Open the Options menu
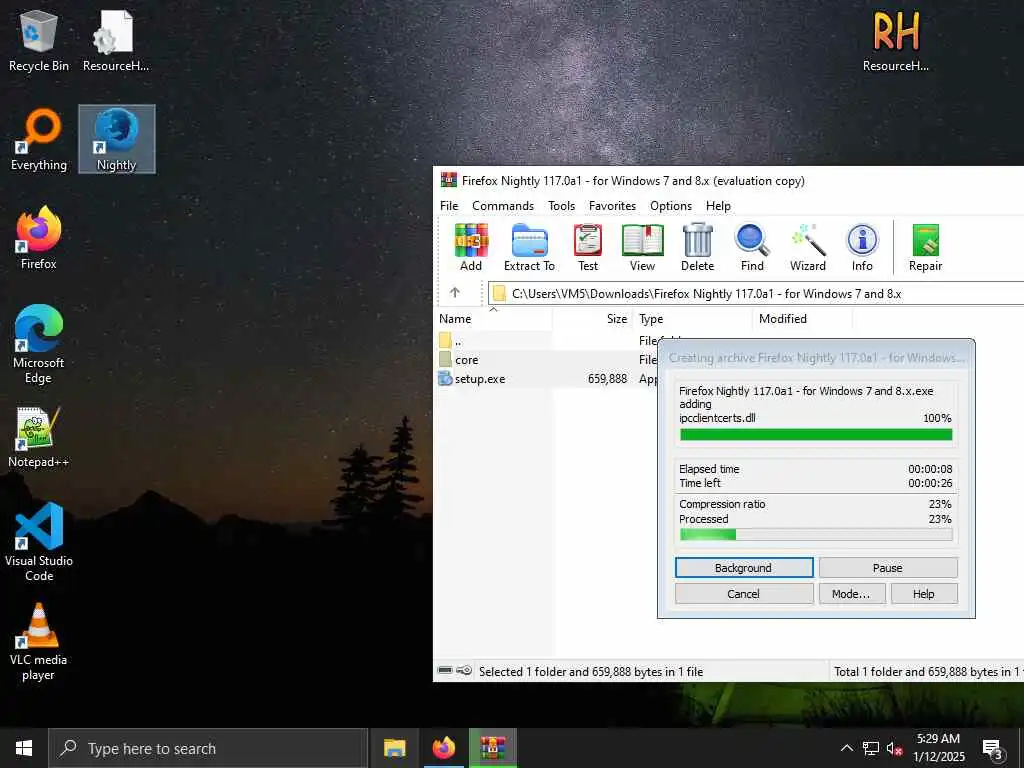 coord(671,206)
